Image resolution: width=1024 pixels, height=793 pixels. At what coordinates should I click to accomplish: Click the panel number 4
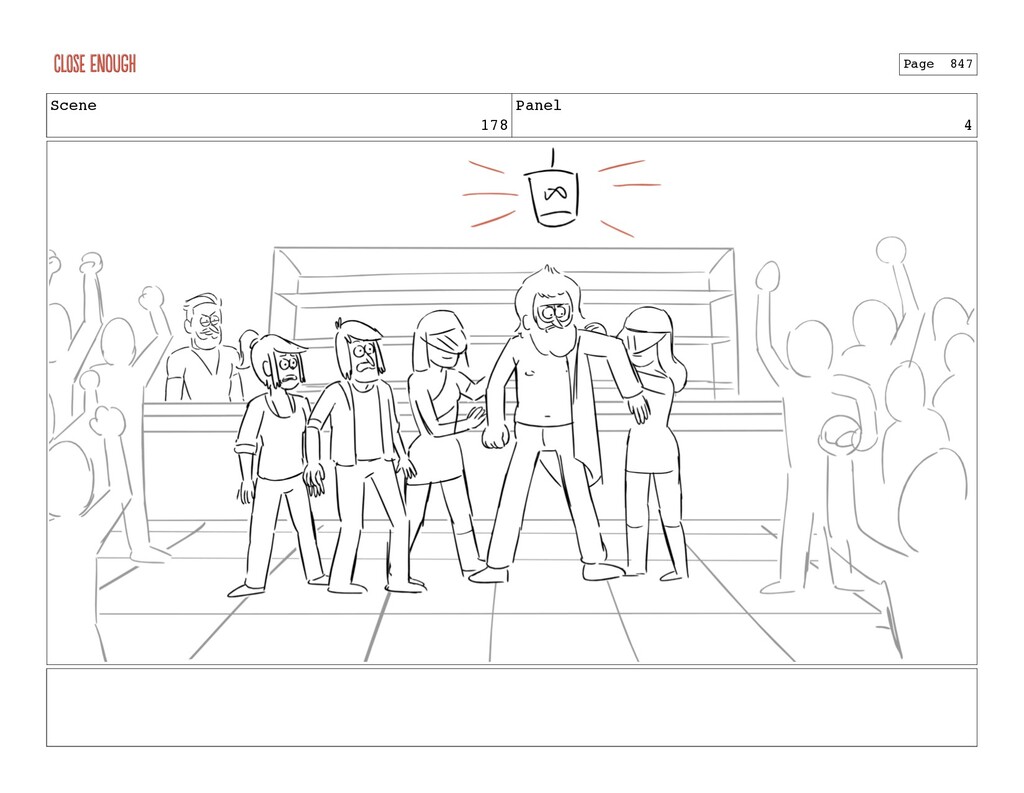968,125
